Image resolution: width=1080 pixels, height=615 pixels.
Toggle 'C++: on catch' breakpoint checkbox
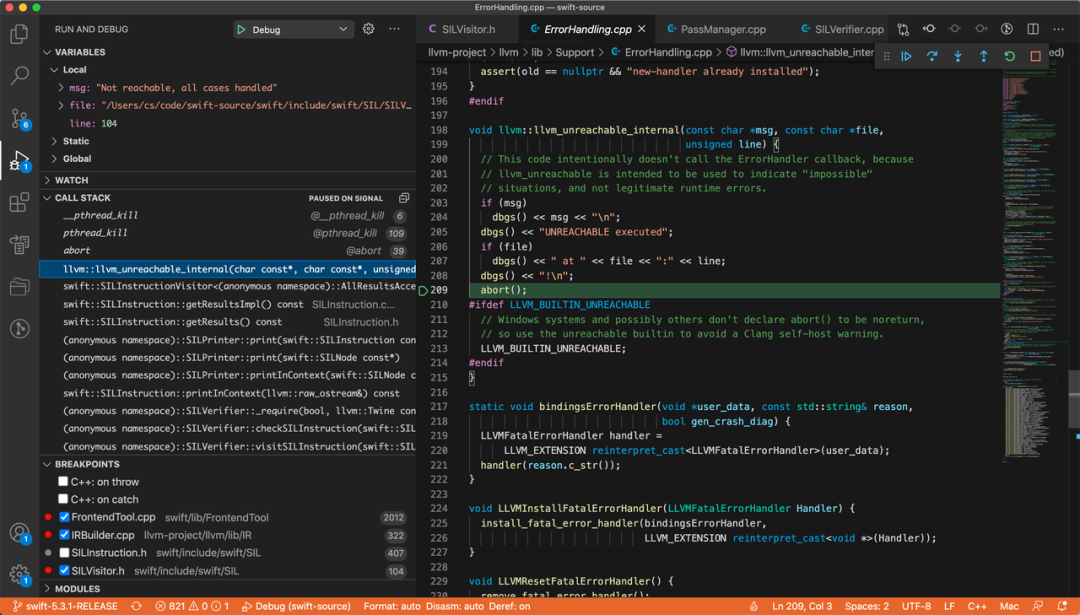(63, 499)
